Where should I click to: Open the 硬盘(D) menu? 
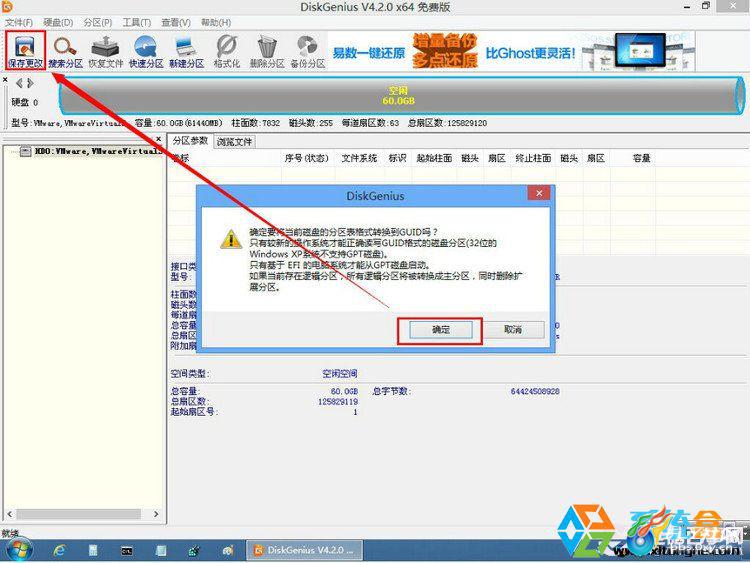(x=58, y=22)
